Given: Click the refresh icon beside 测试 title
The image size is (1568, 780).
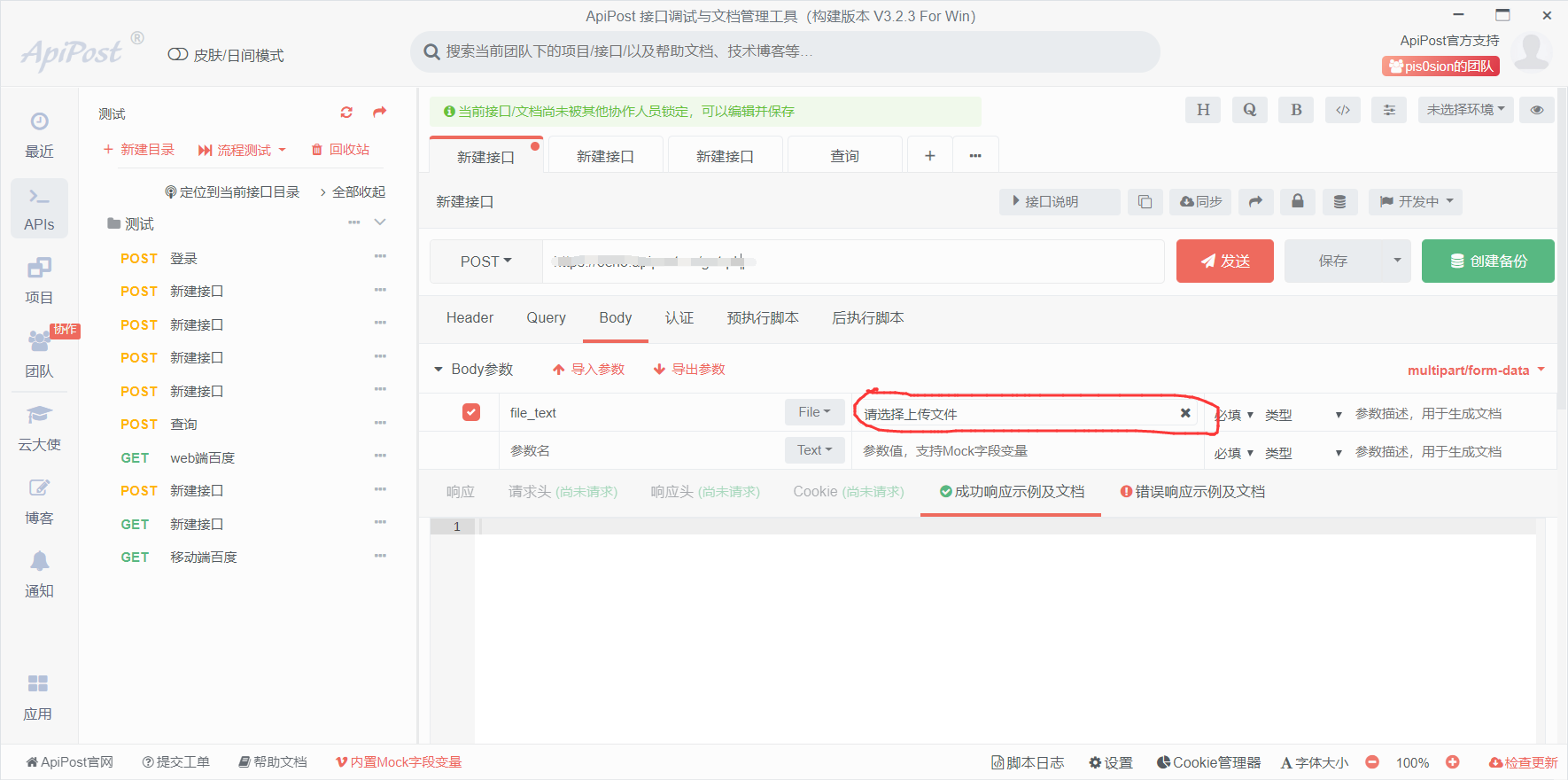Looking at the screenshot, I should (x=346, y=113).
